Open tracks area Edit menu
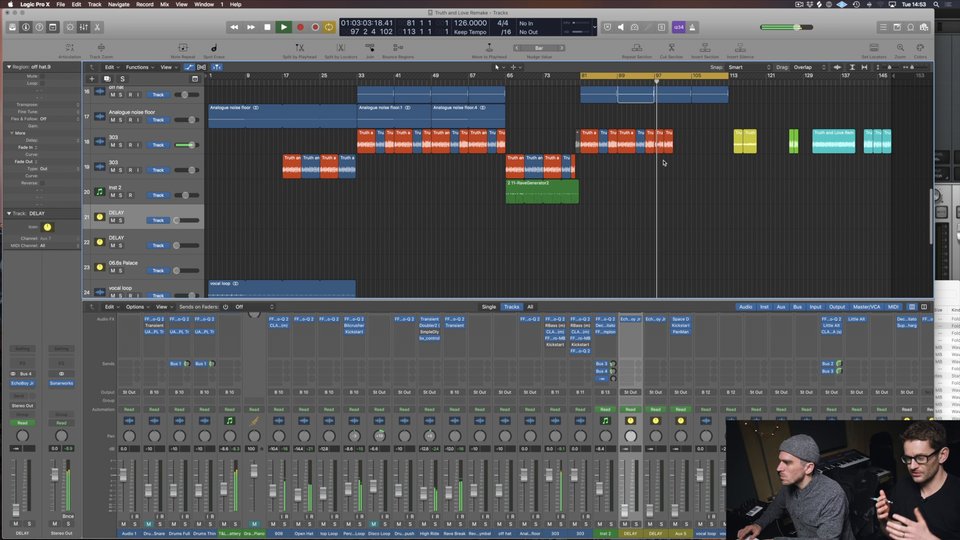960x540 pixels. tap(111, 67)
